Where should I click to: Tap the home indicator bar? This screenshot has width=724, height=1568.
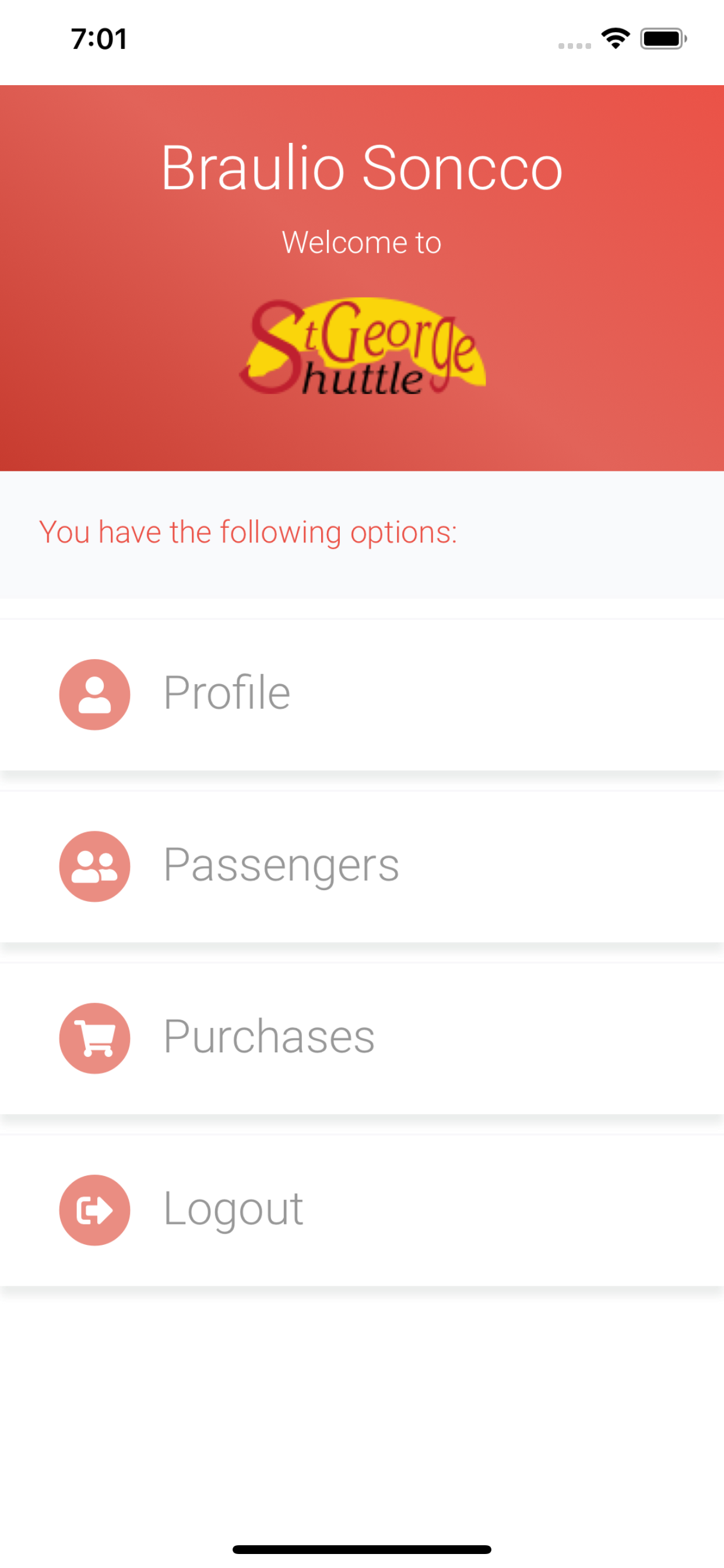pyautogui.click(x=362, y=1549)
